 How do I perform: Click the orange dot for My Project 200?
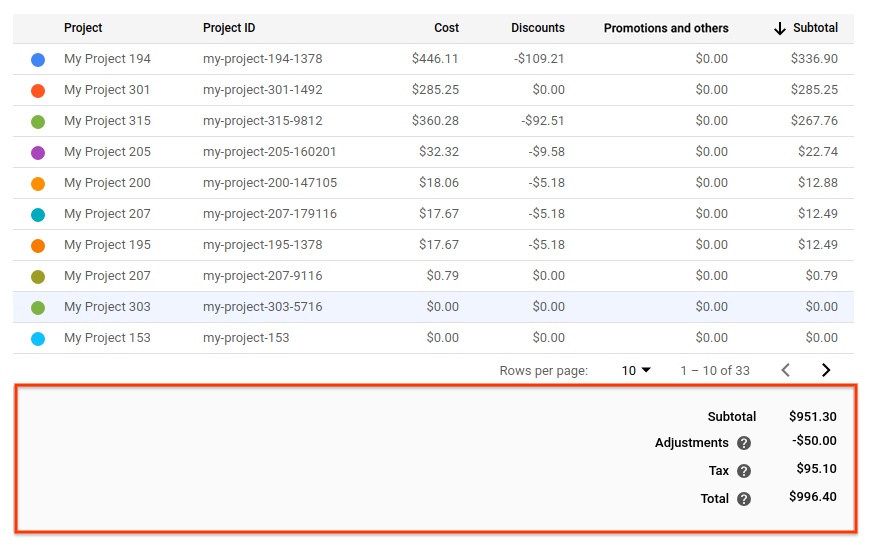pos(38,184)
